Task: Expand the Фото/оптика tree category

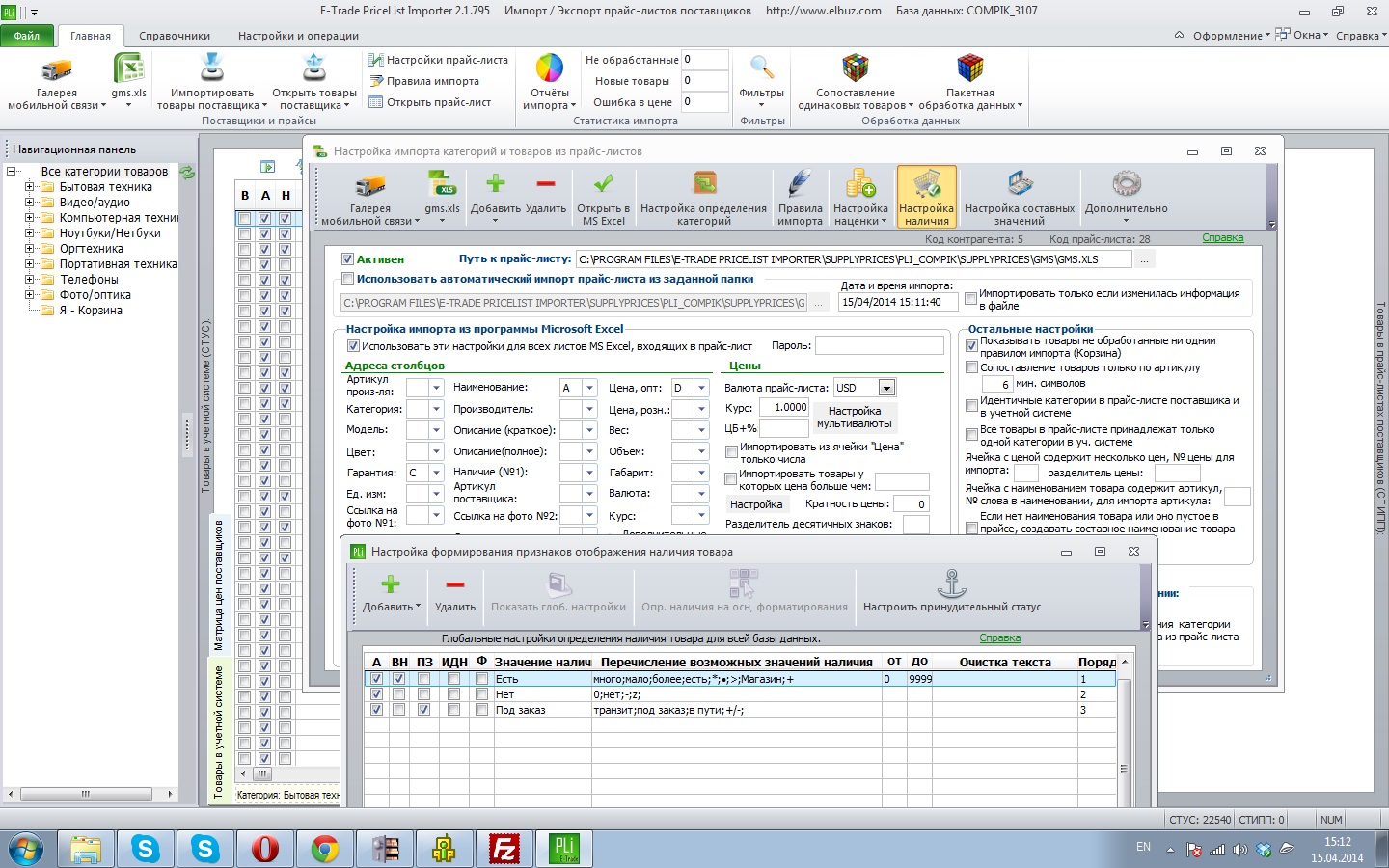Action: [x=30, y=295]
